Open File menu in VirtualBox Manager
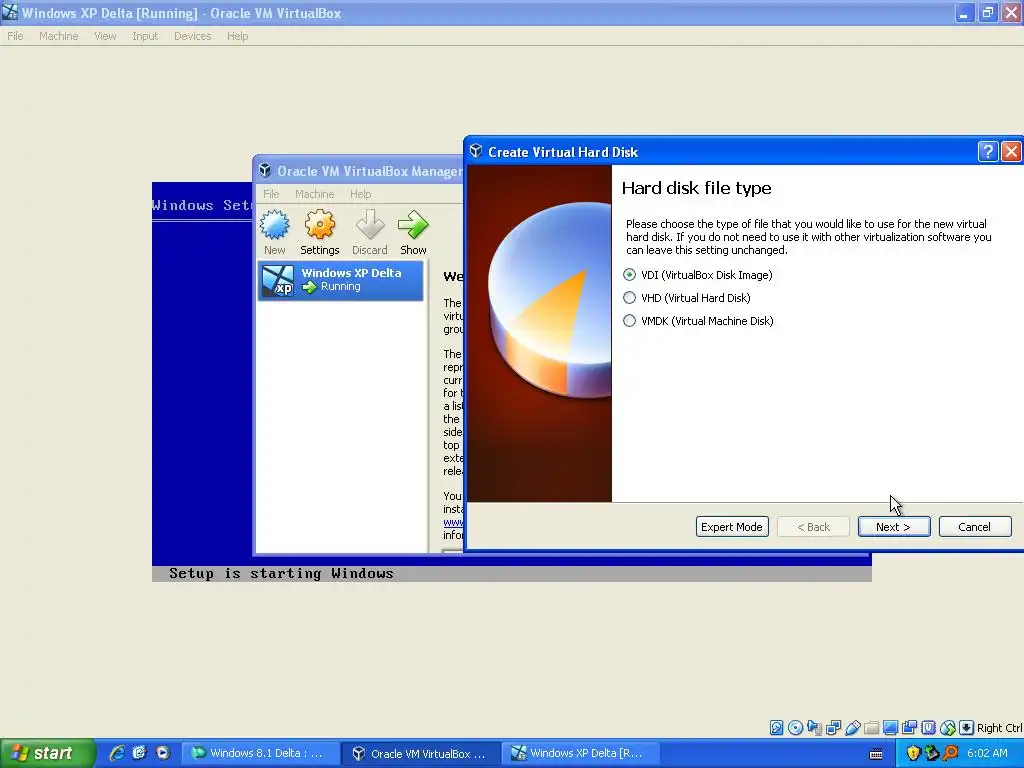The height and width of the screenshot is (768, 1024). pyautogui.click(x=271, y=194)
